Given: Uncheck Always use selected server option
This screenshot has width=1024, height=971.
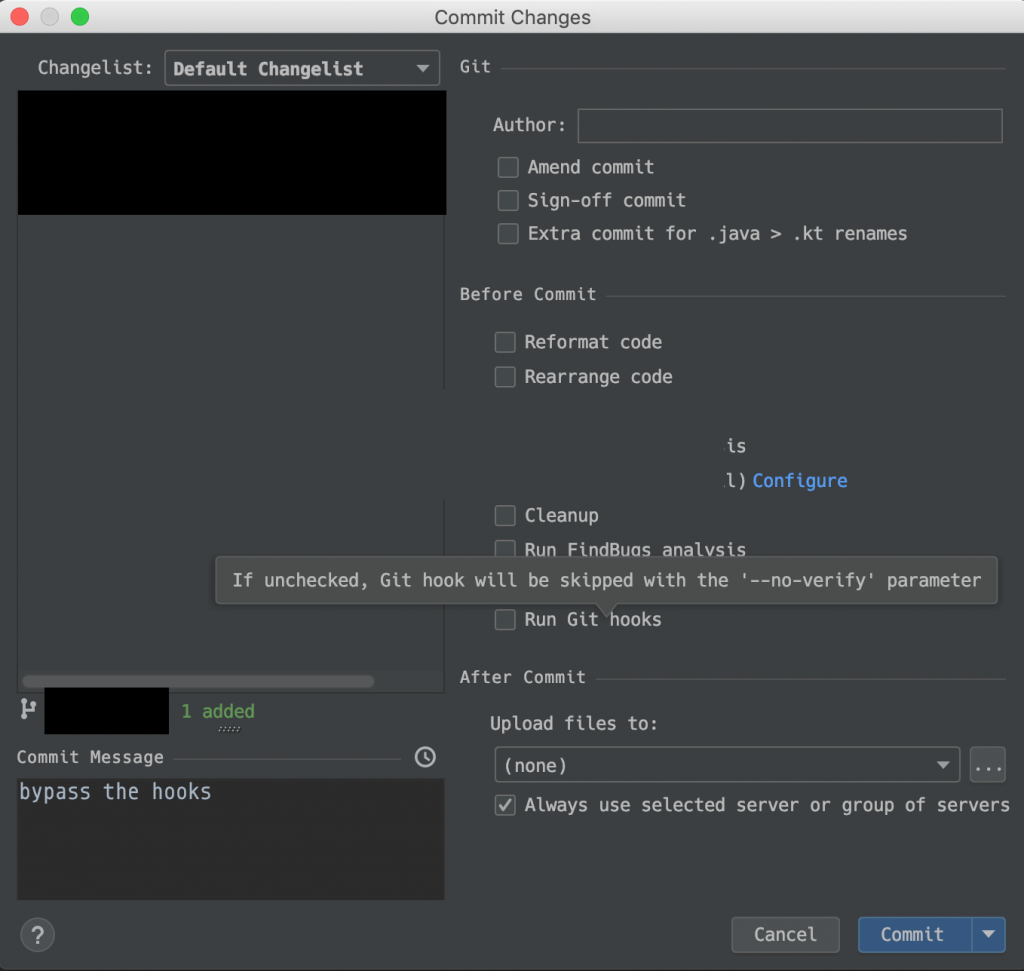Looking at the screenshot, I should [505, 805].
